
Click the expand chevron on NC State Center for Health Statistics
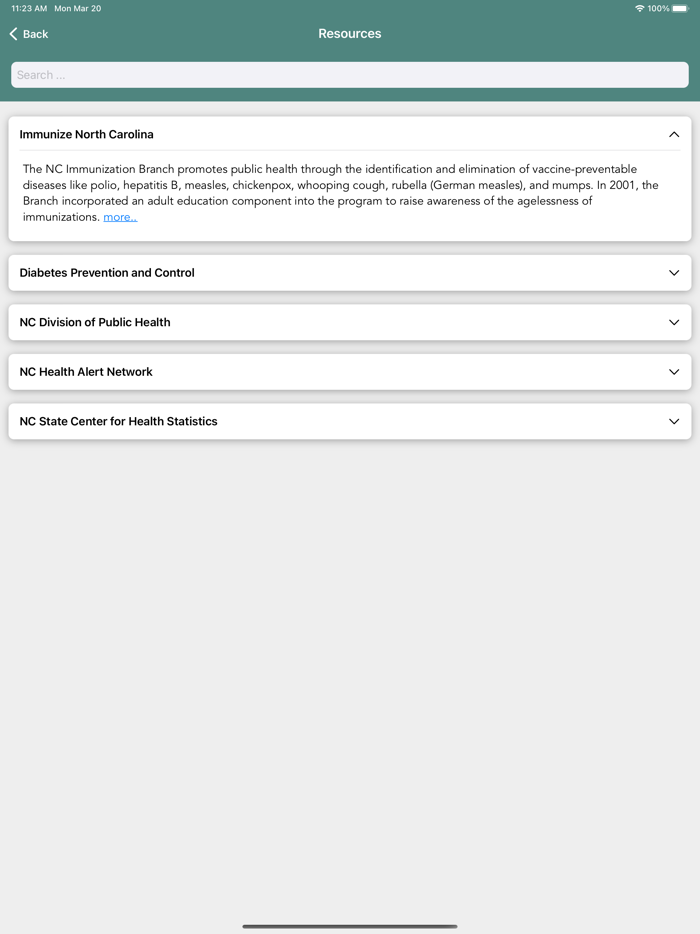[x=675, y=421]
